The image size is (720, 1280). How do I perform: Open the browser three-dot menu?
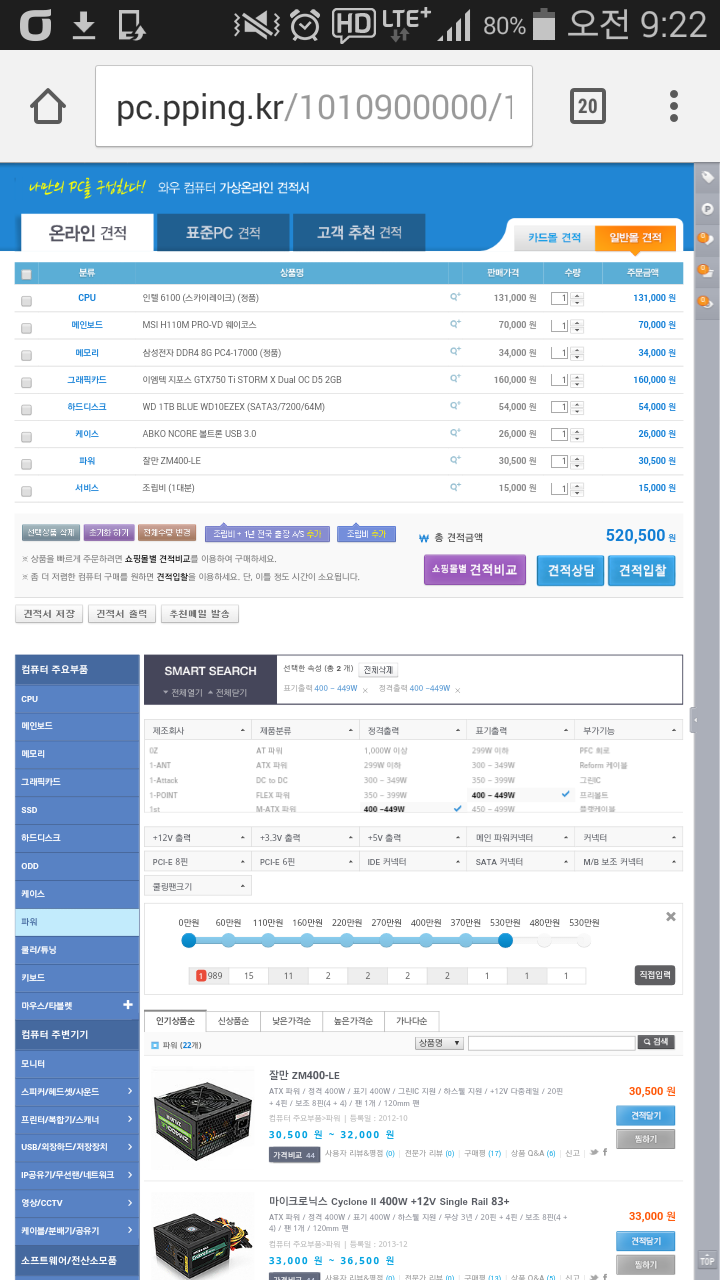tap(675, 106)
